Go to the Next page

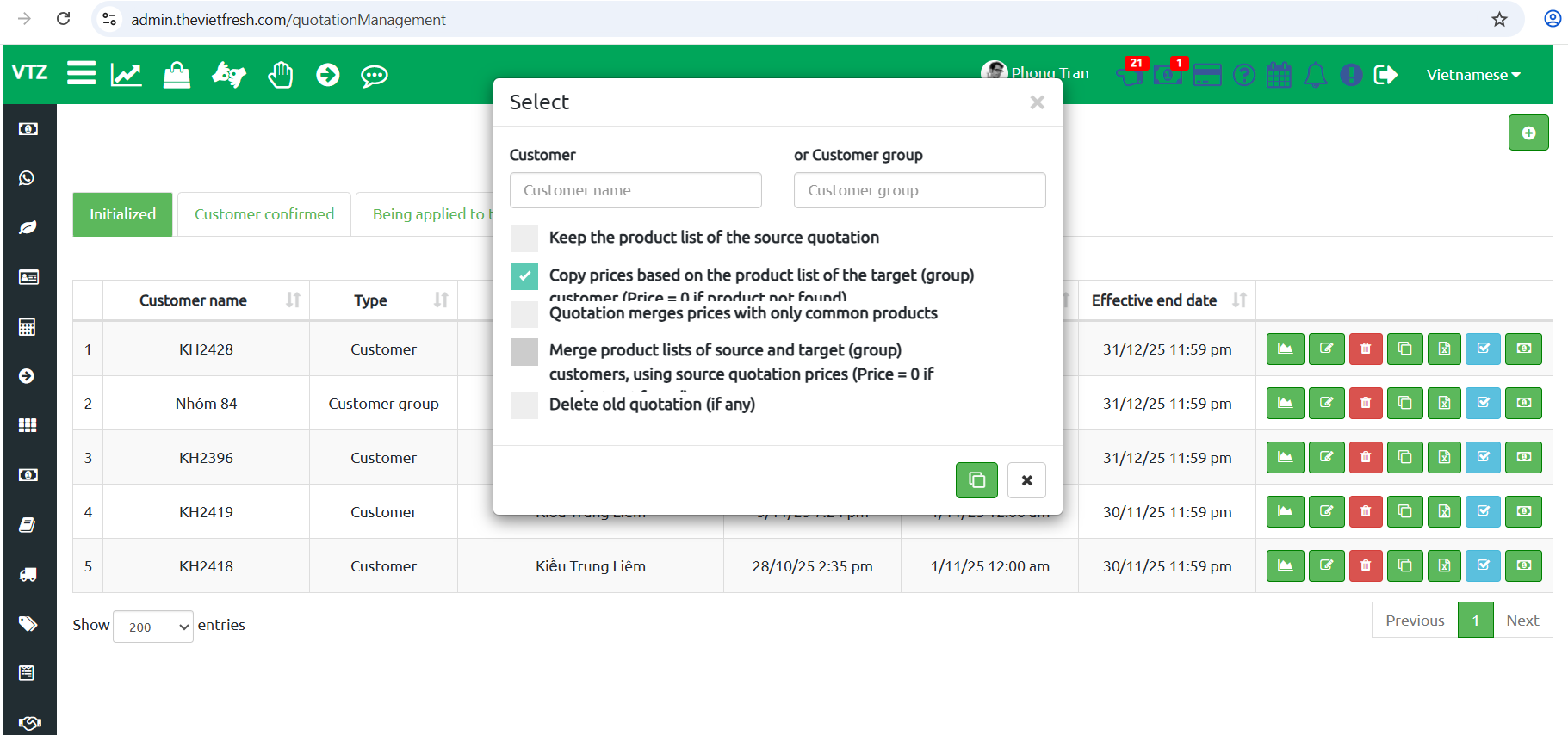1522,620
